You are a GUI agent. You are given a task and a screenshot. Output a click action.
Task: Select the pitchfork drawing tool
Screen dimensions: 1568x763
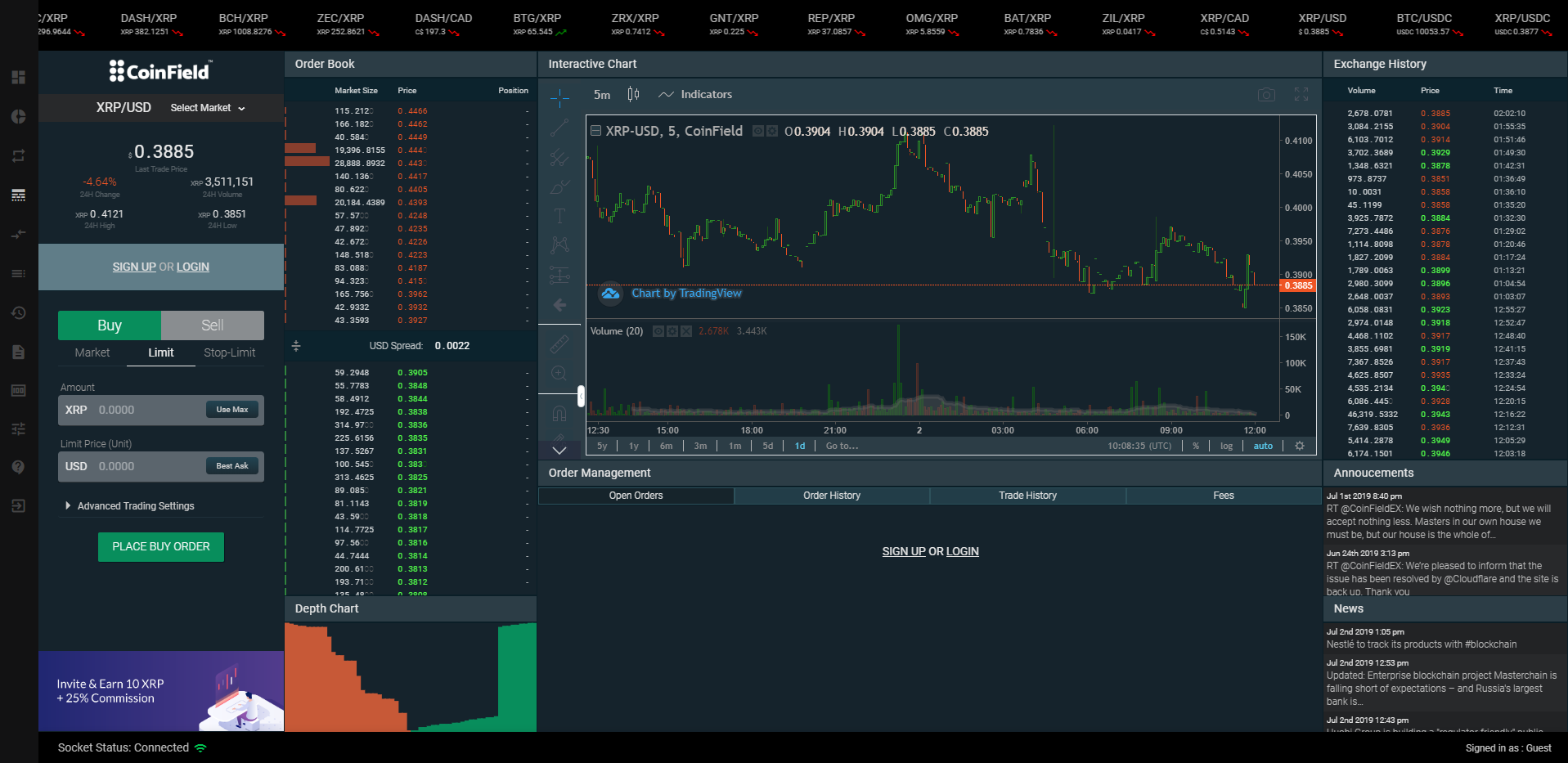pos(559,157)
